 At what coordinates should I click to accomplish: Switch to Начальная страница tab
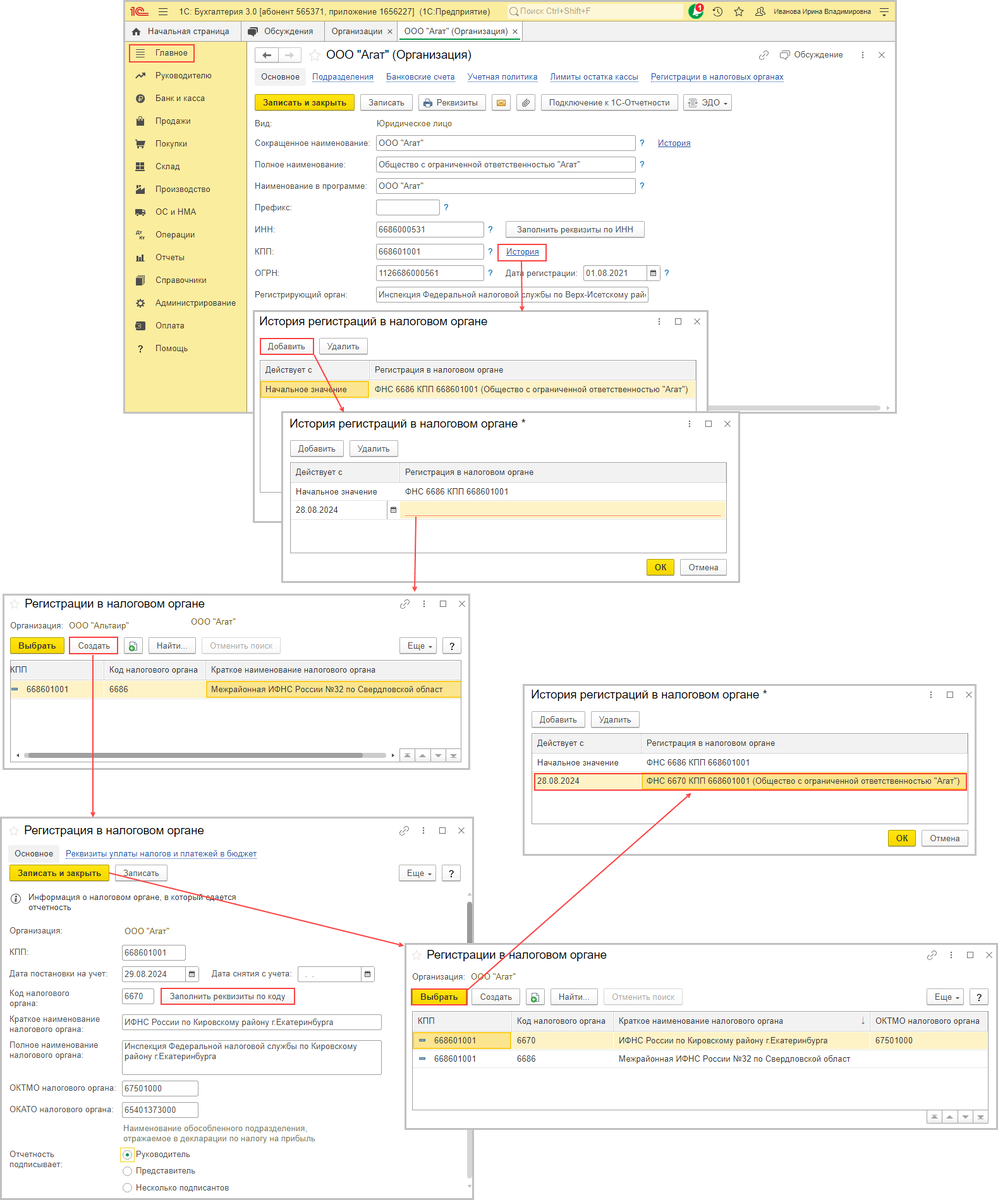[x=180, y=32]
